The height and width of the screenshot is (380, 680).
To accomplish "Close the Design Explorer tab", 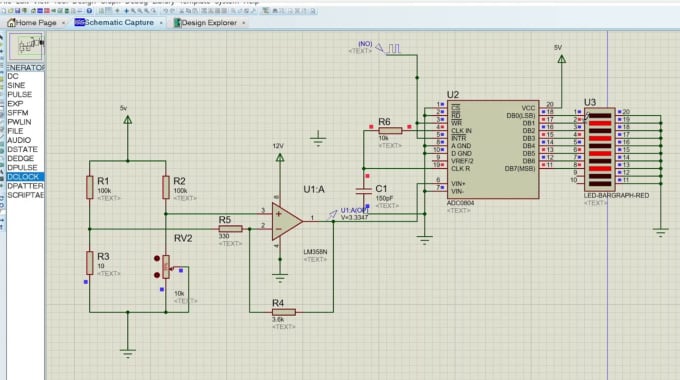I will click(244, 23).
